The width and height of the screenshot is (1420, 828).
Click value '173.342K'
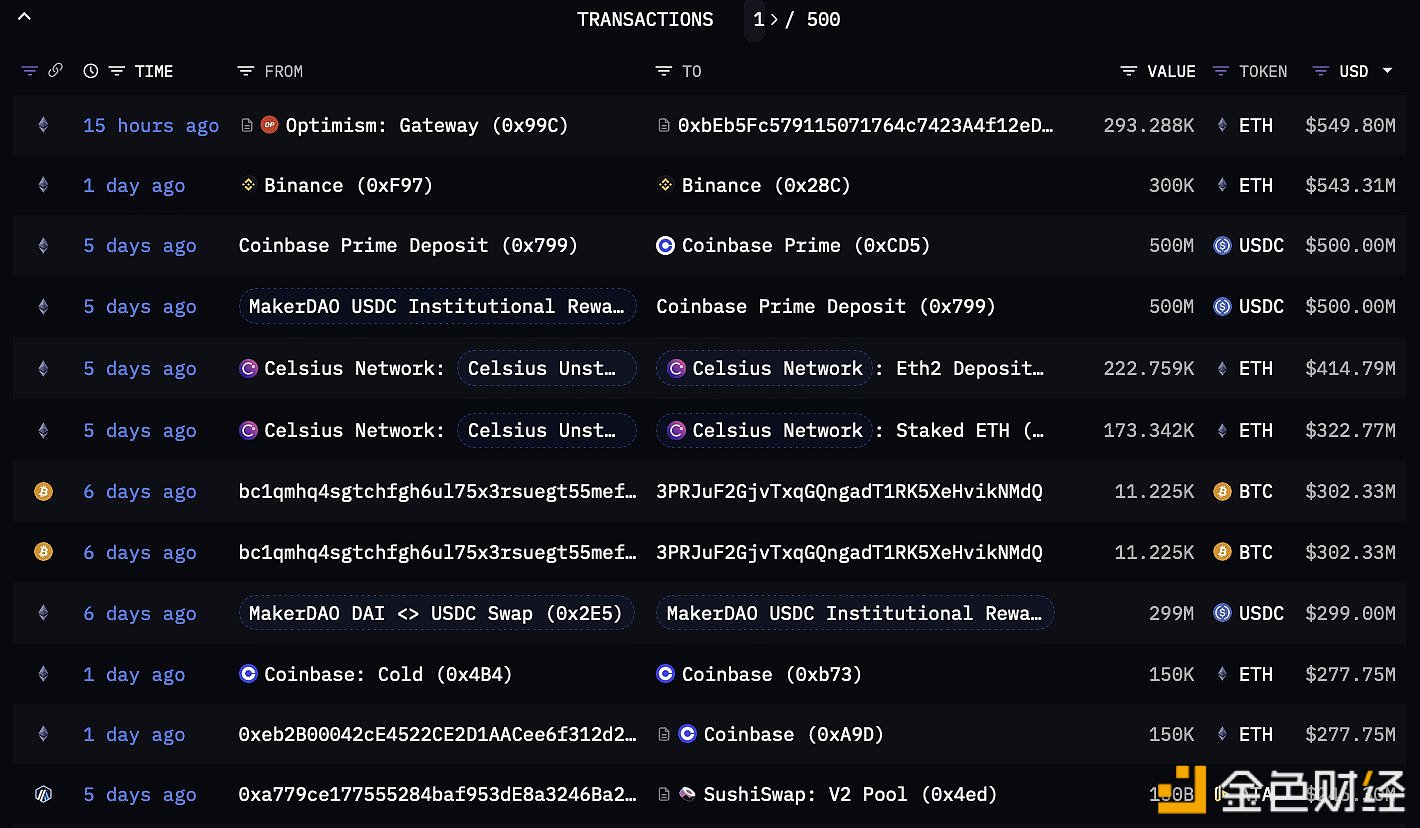tap(1149, 430)
